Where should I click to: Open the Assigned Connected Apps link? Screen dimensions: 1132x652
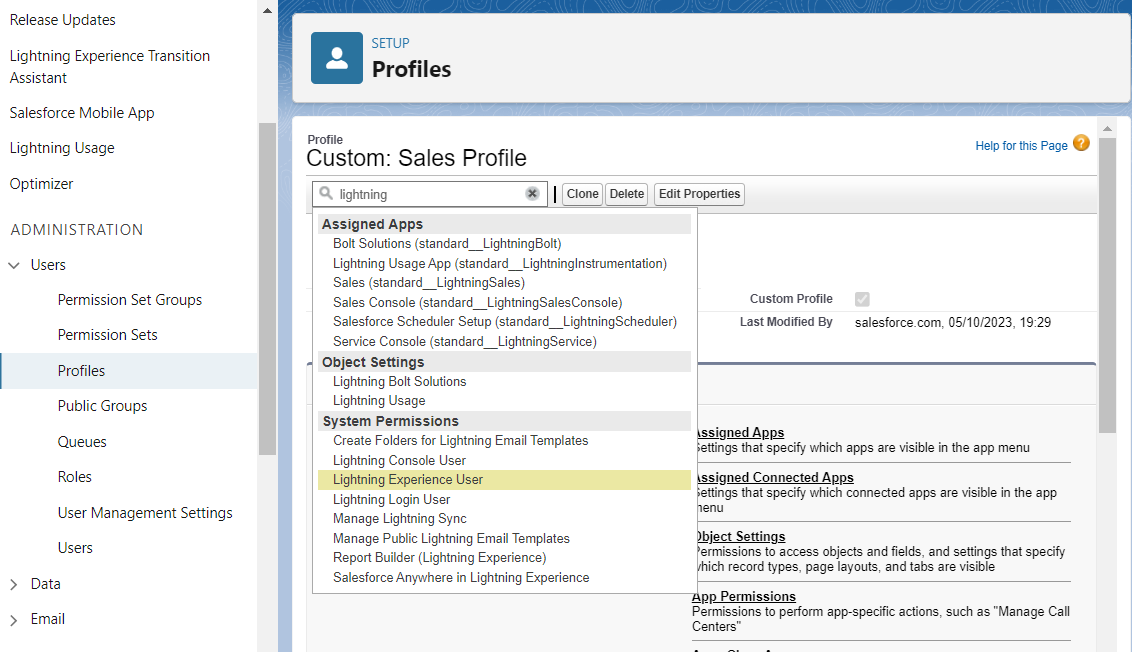coord(773,477)
